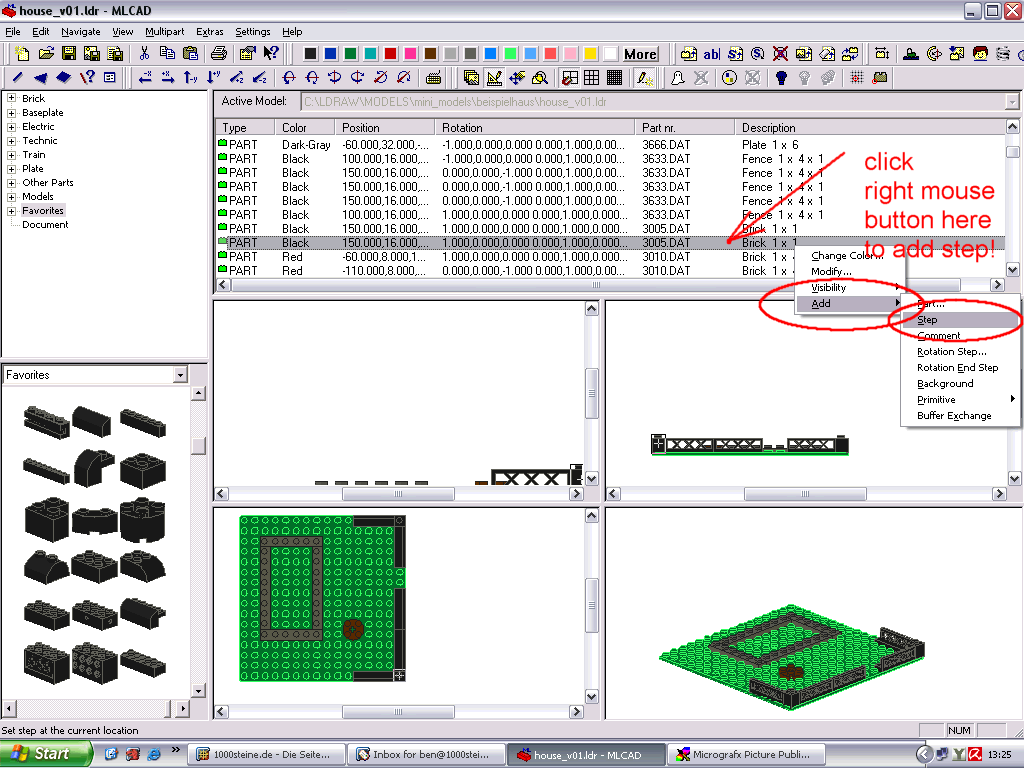Click the first rotate around X axis icon
The width and height of the screenshot is (1024, 768).
click(289, 78)
